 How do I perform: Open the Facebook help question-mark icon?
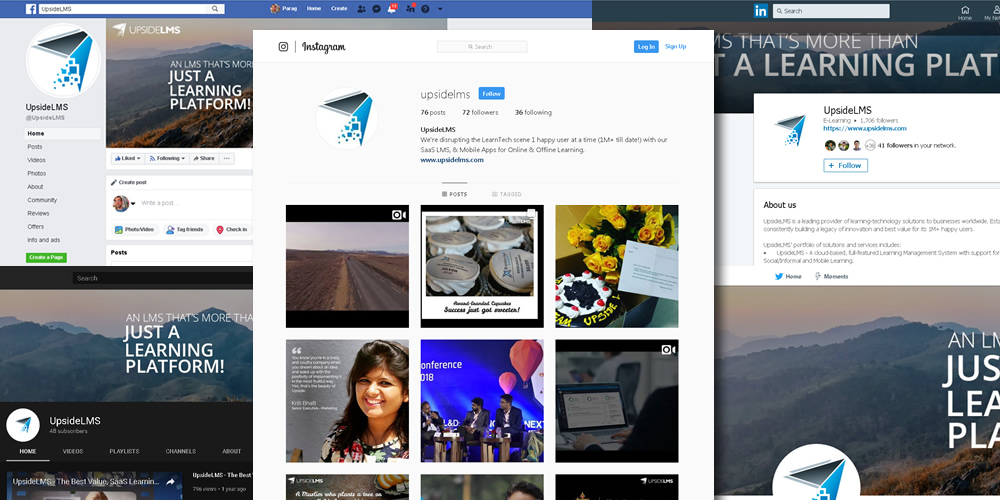coord(425,9)
